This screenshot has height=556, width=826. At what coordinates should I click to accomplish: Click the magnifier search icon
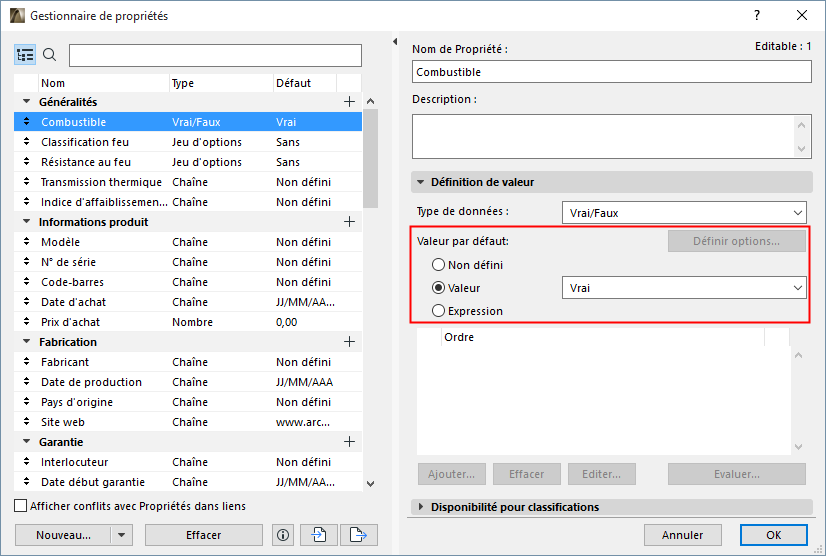50,55
